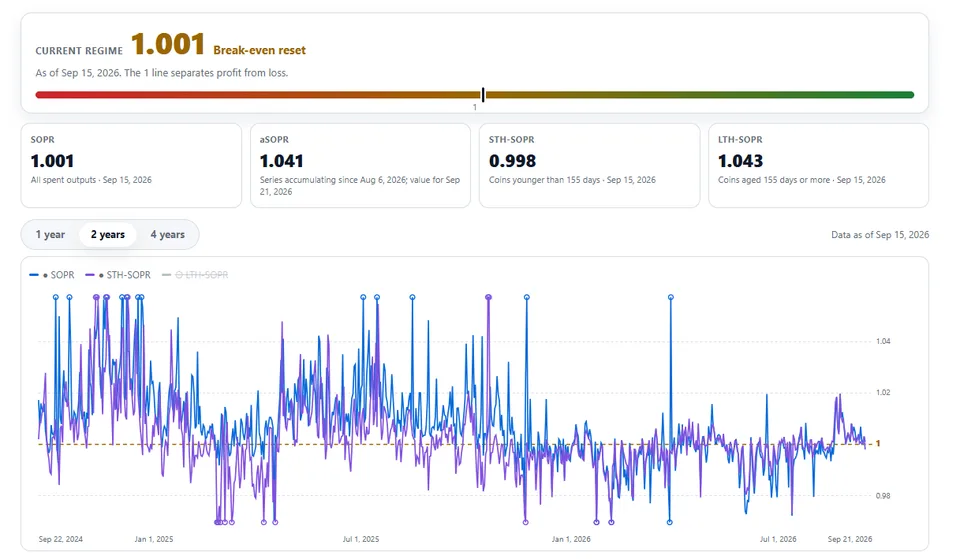Viewport: 960px width, 559px height.
Task: Click the 'Sep 22, 2024' axis label
Action: [x=61, y=539]
